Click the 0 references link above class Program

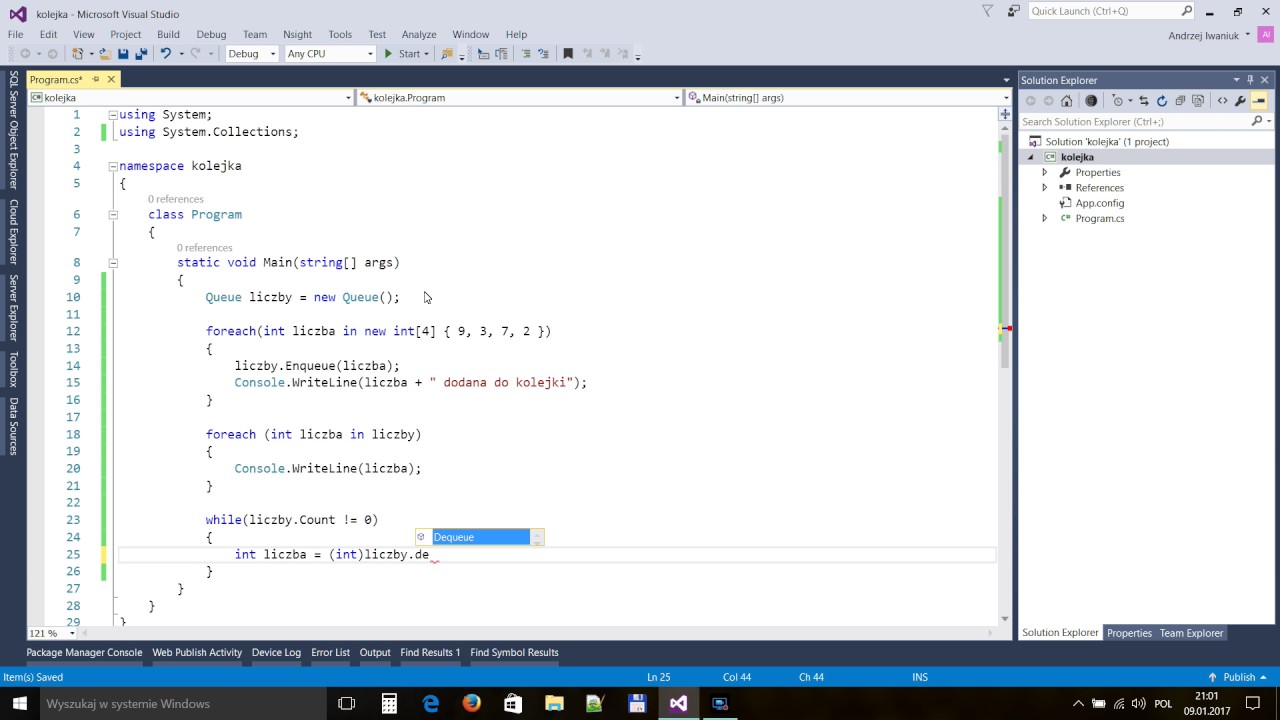pos(175,199)
